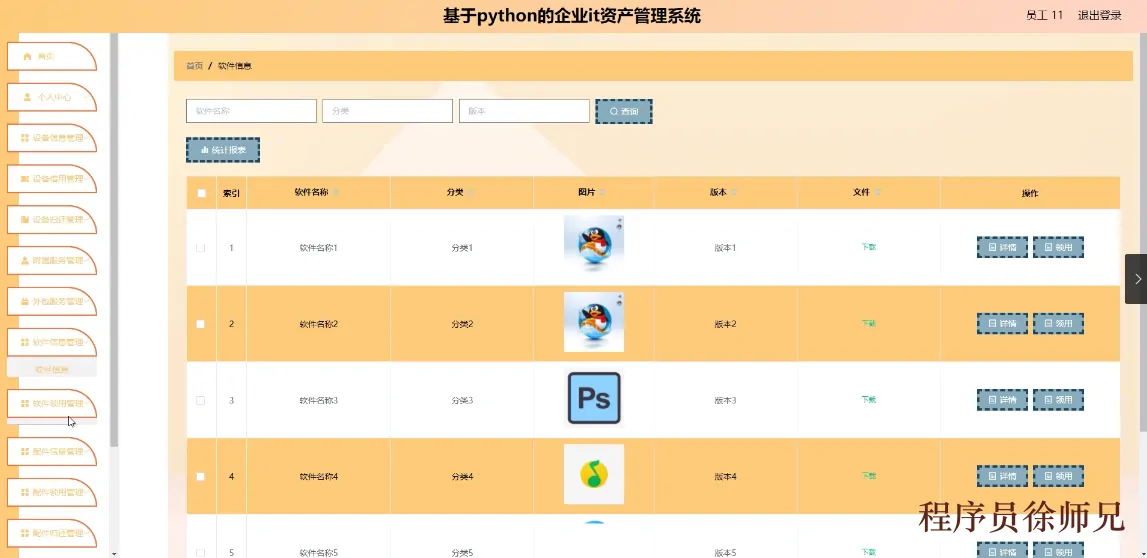
Task: Click 退出登录 to log out
Action: (1099, 15)
